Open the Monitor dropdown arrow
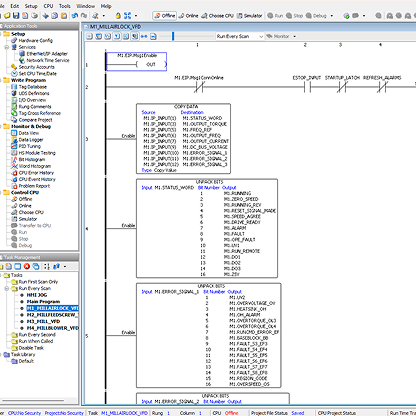The image size is (416, 416). (x=294, y=36)
